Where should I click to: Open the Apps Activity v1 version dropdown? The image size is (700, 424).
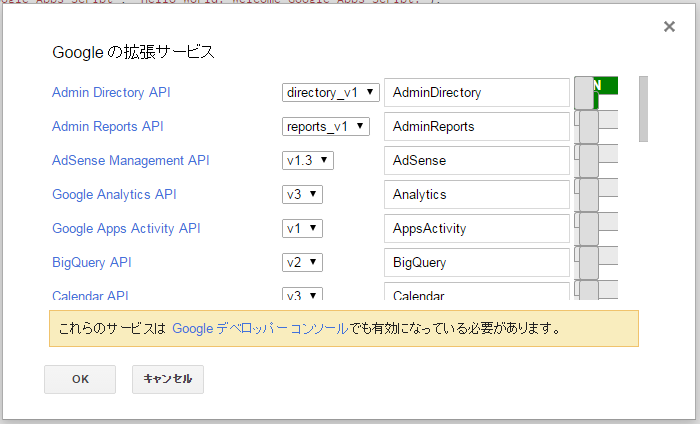302,228
